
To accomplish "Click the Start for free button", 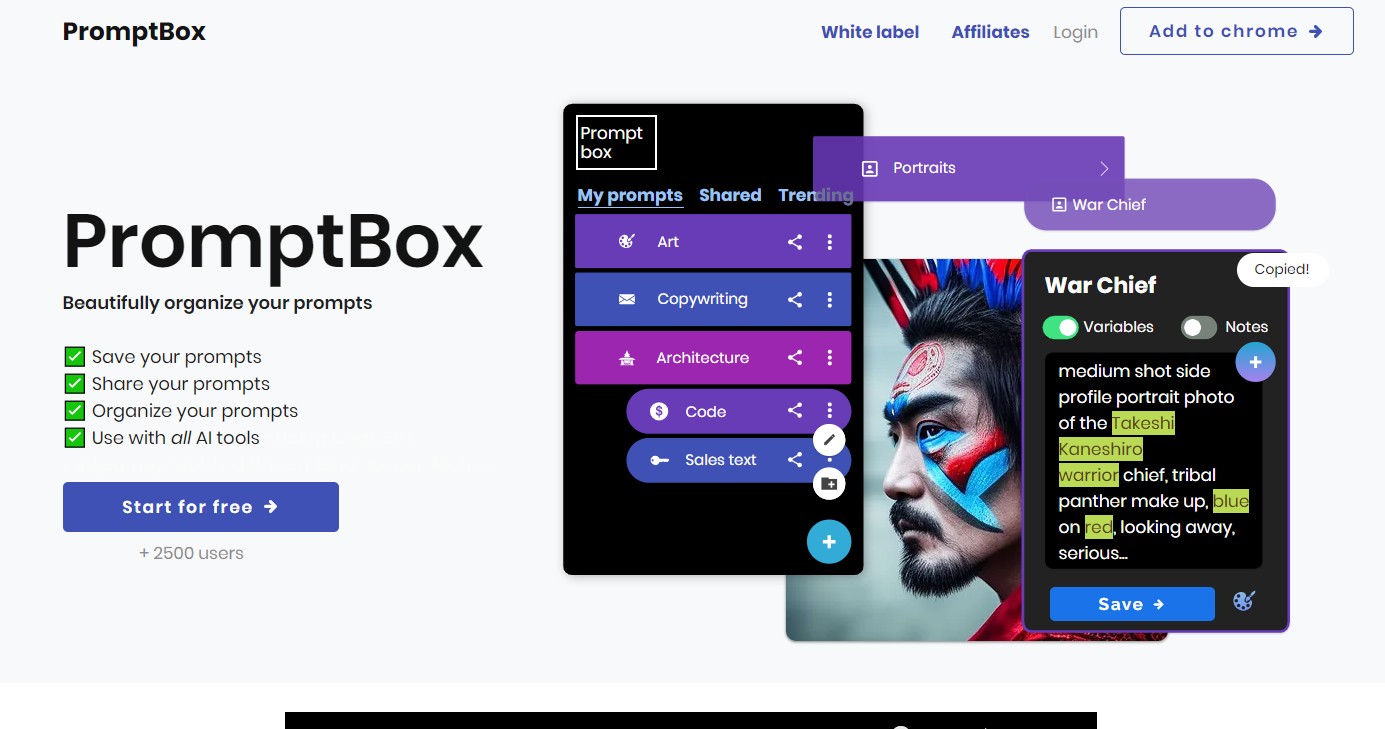I will (201, 507).
